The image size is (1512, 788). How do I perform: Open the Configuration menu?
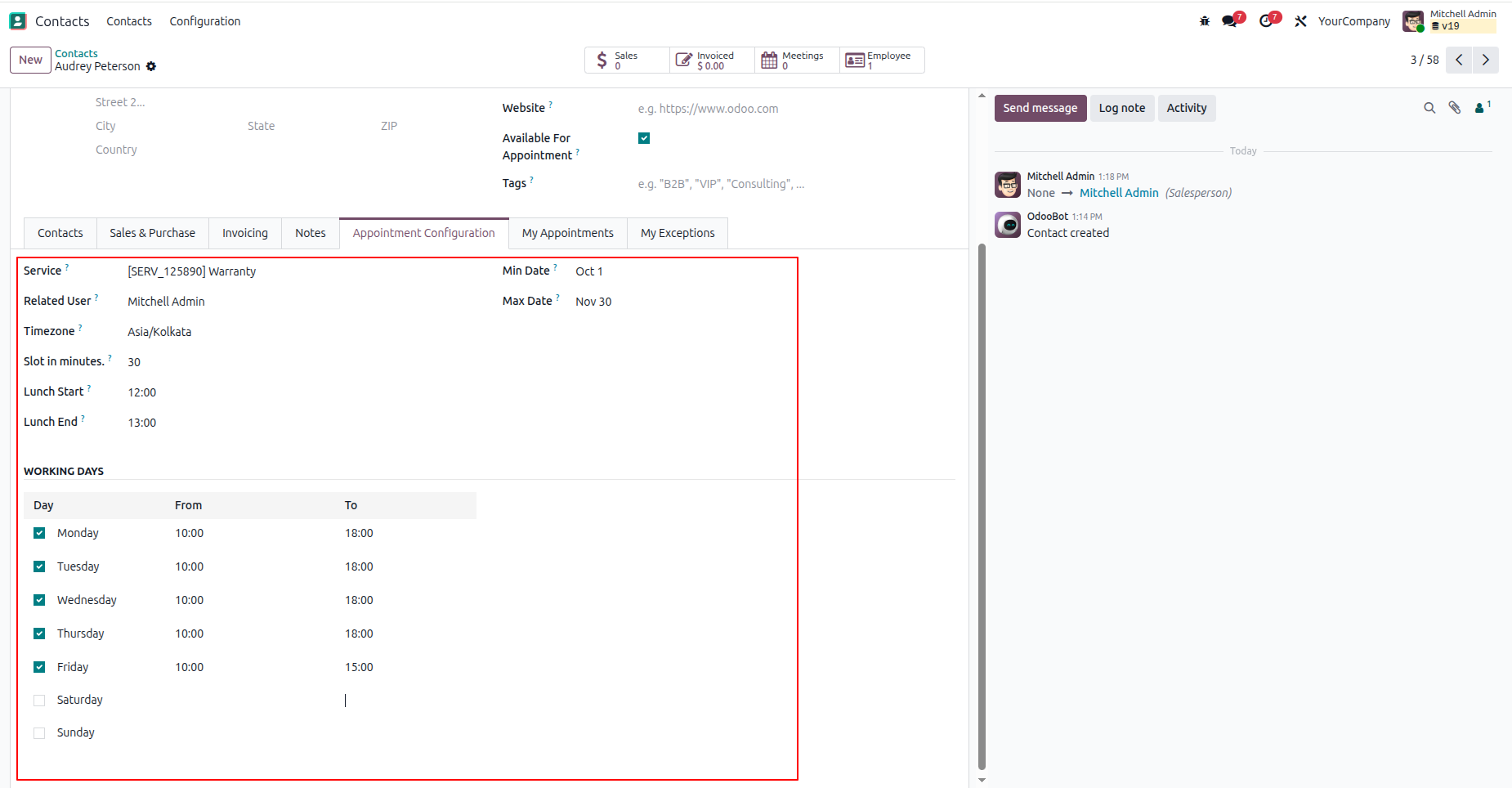pos(205,21)
